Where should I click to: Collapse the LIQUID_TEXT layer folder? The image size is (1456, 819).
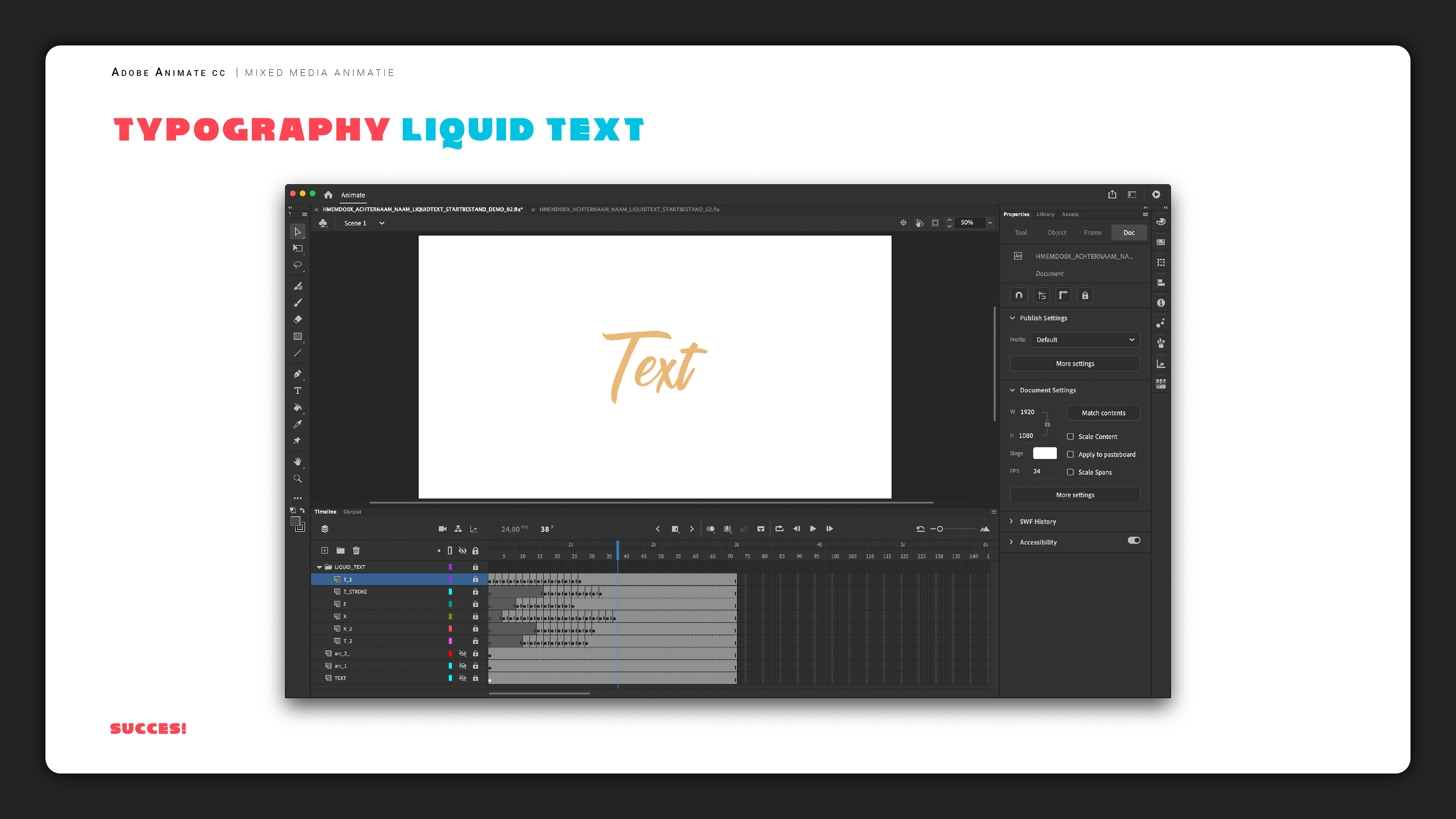(x=319, y=567)
